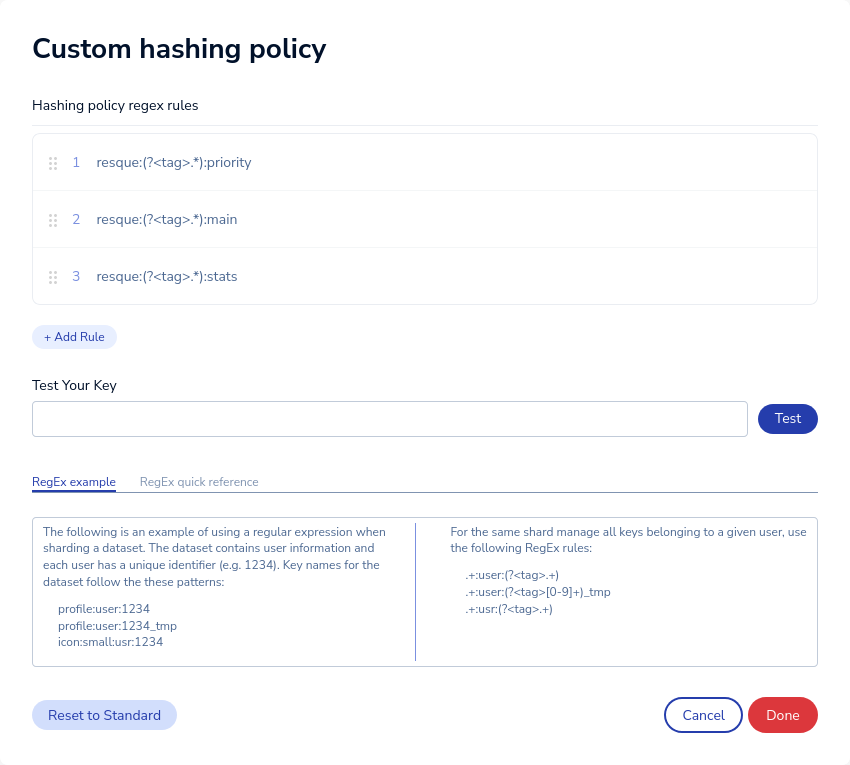Click the example regex .+:usr:(?<tag>.+)
The height and width of the screenshot is (765, 850).
[x=508, y=609]
